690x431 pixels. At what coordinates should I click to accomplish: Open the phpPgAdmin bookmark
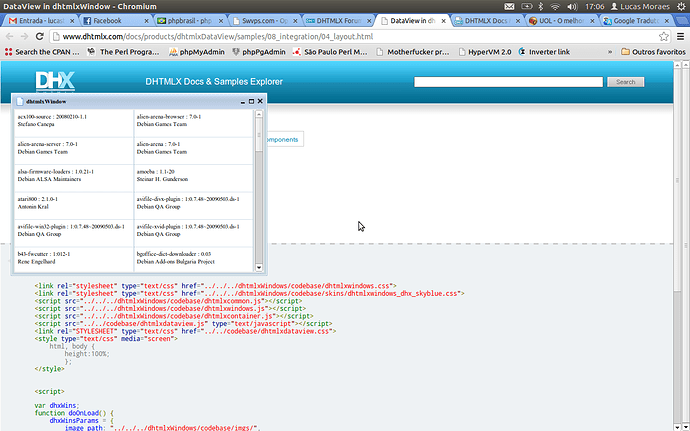[x=259, y=52]
